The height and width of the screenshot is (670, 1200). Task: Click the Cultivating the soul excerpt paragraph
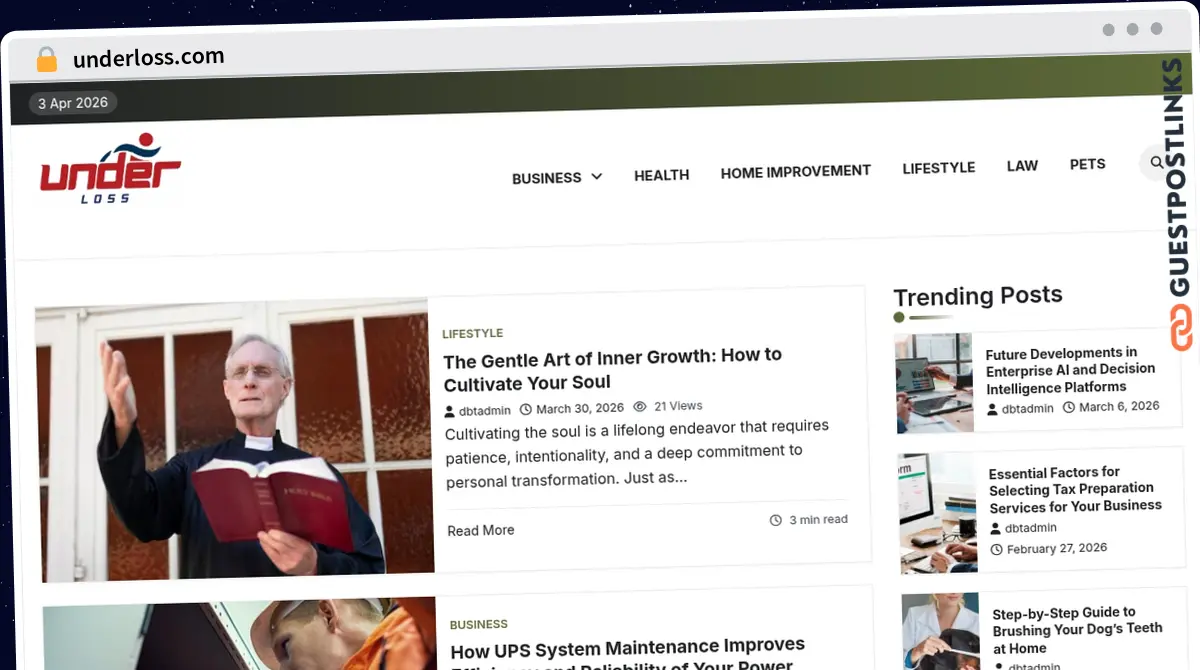[638, 453]
